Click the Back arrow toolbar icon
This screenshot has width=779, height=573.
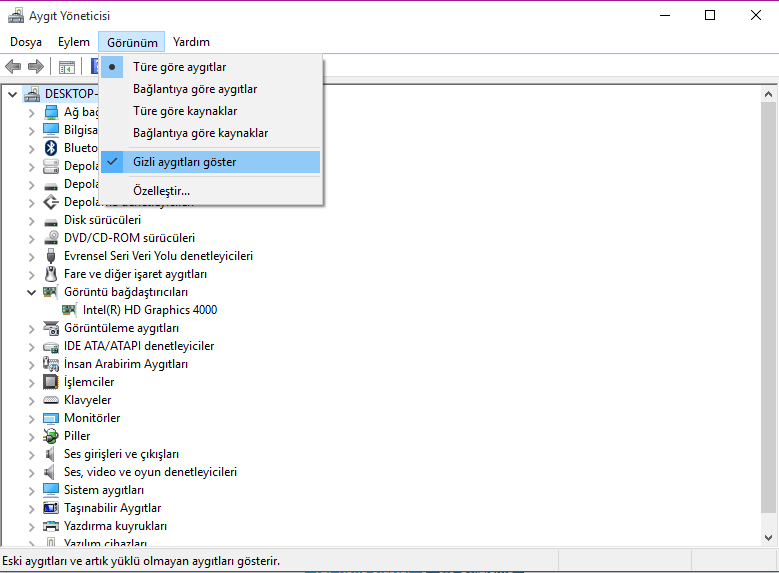(x=13, y=66)
